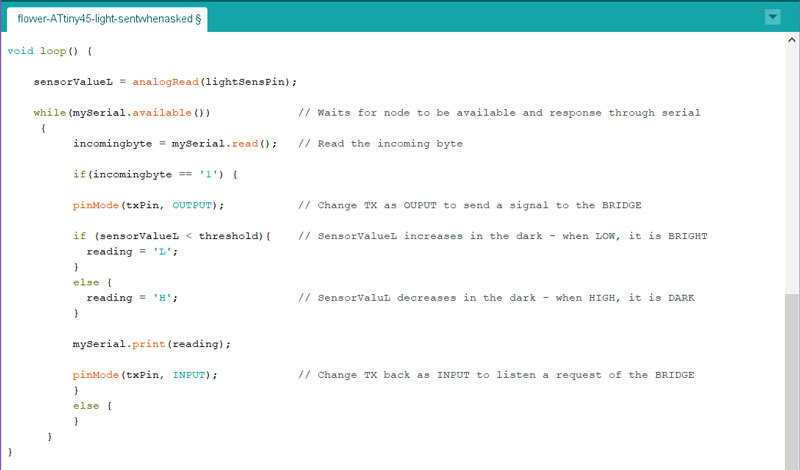Screen dimensions: 800x470
Task: Open the tab menu dropdown arrow
Action: tap(772, 17)
